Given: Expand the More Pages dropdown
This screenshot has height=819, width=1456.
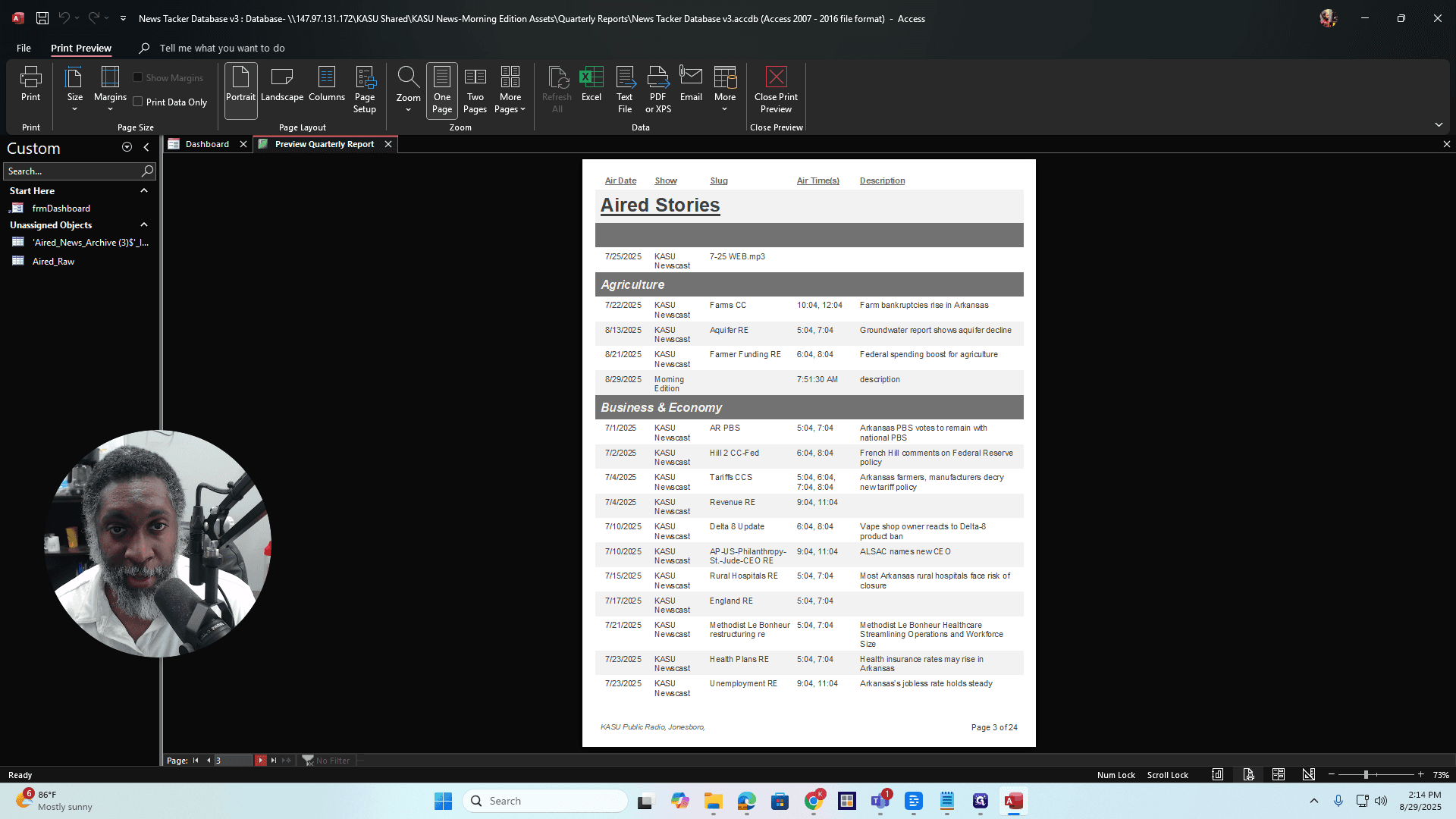Looking at the screenshot, I should point(510,89).
